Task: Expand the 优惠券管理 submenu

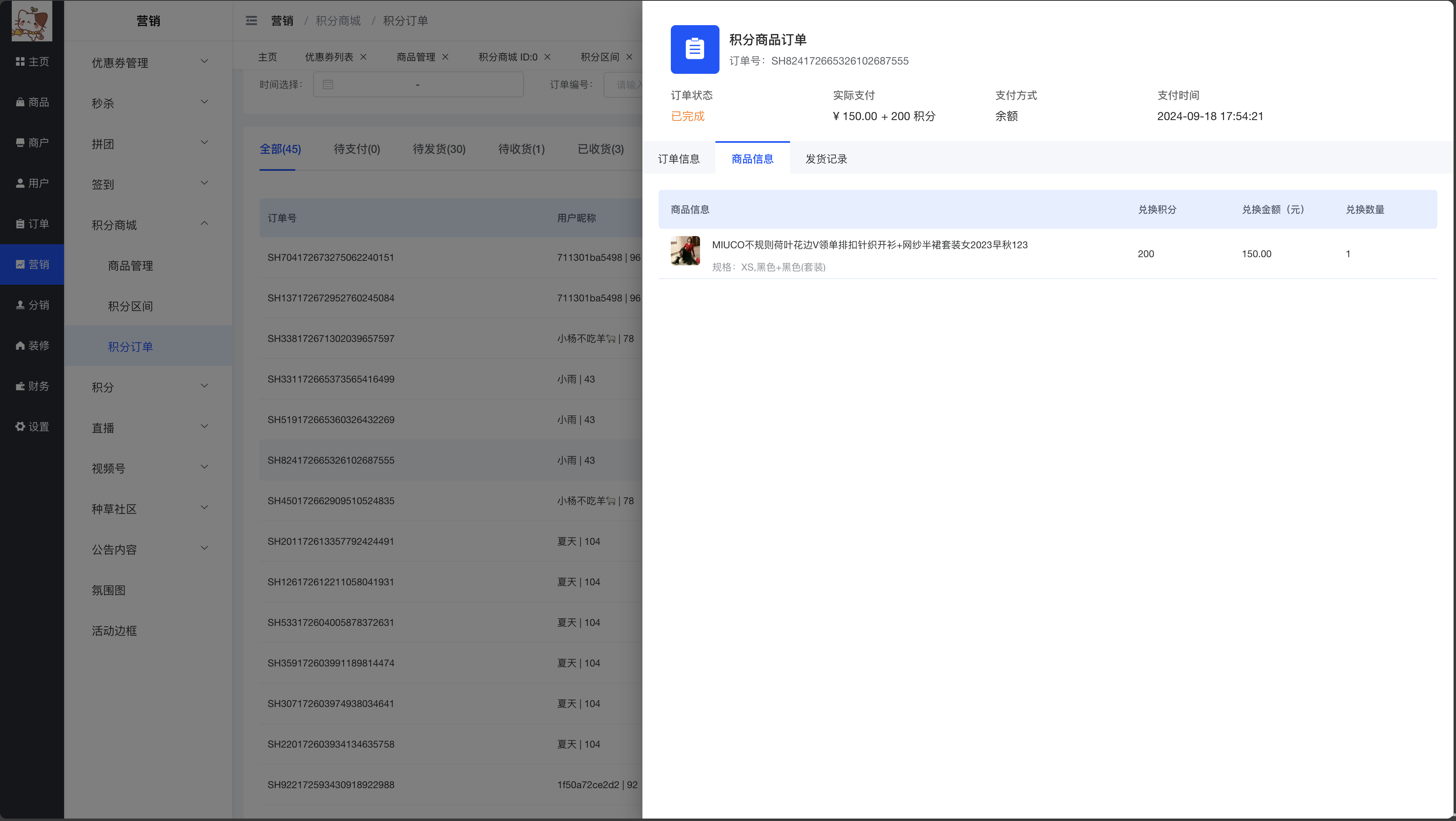Action: pos(149,62)
